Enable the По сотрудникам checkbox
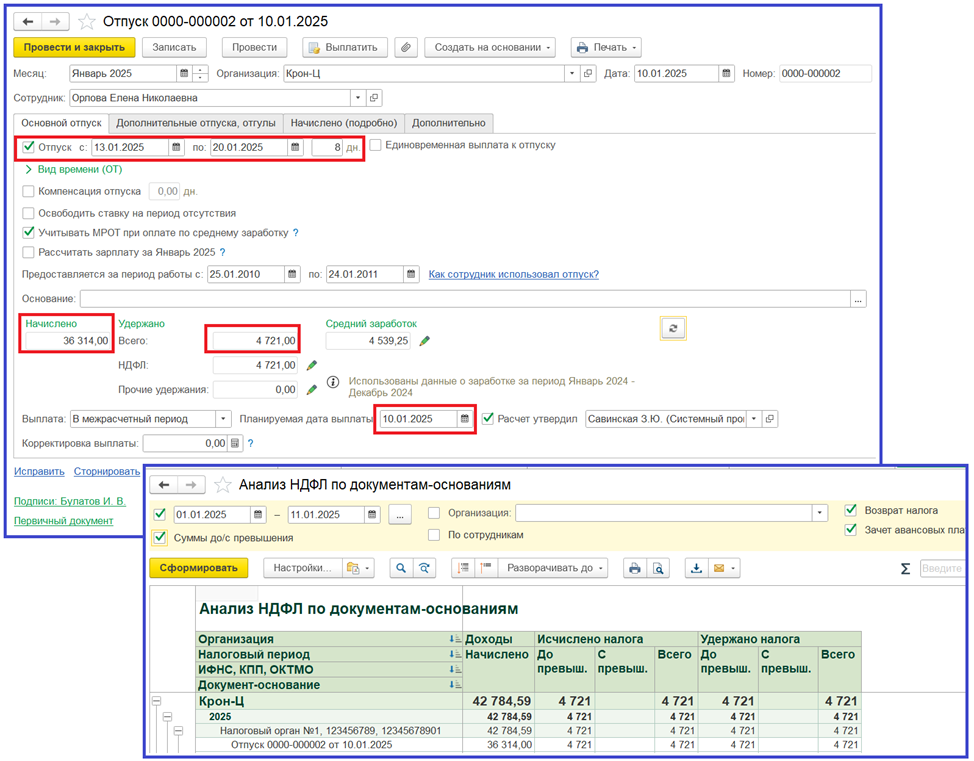 pyautogui.click(x=434, y=534)
